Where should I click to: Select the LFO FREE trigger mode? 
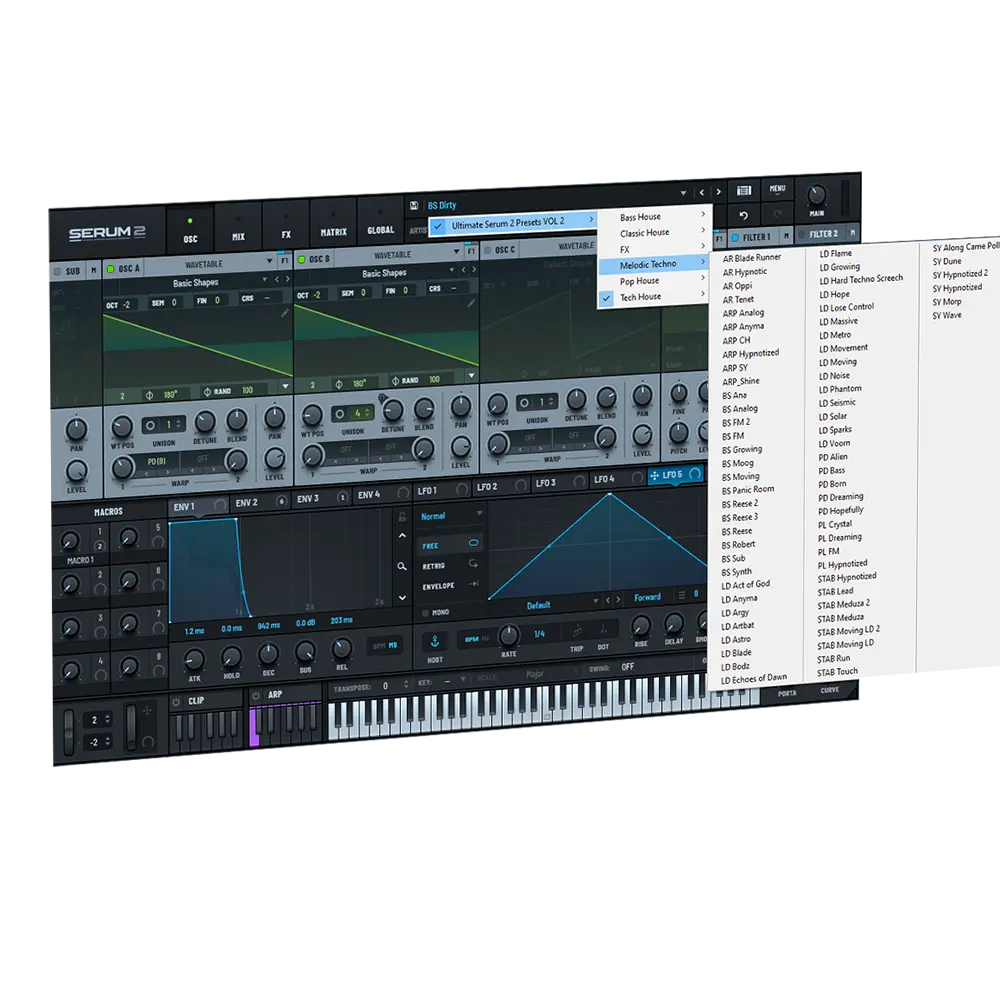(450, 545)
